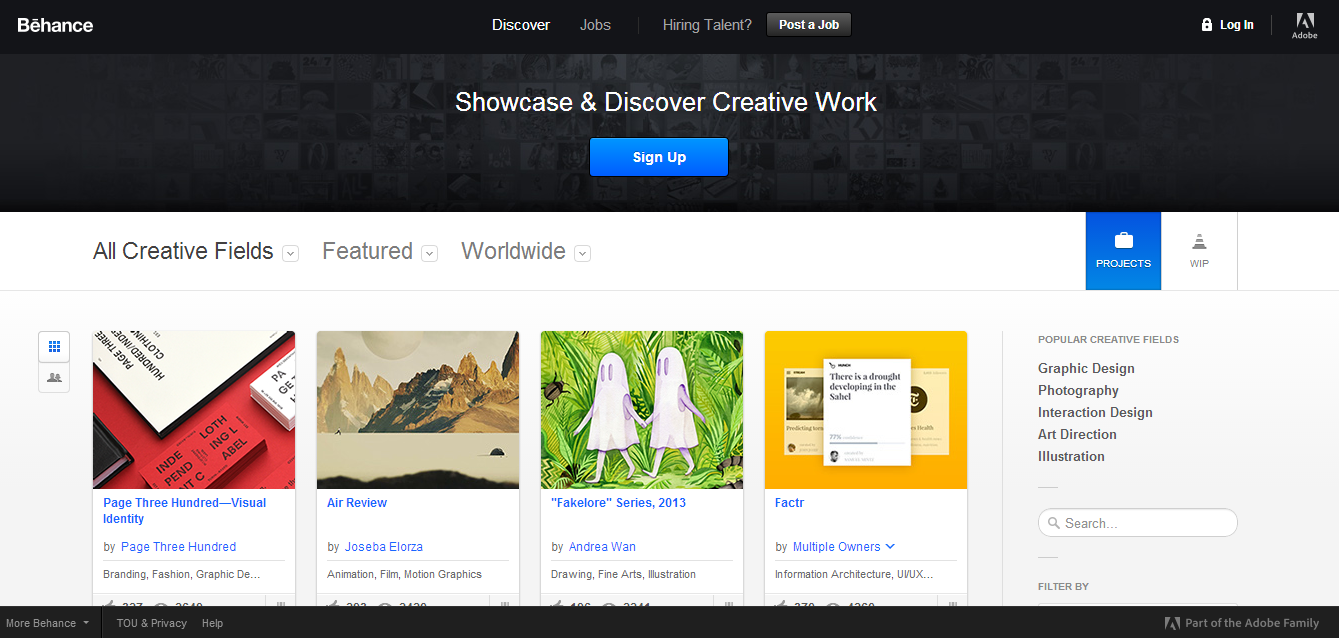Go to the Jobs nav item
This screenshot has height=638, width=1339.
click(x=595, y=25)
